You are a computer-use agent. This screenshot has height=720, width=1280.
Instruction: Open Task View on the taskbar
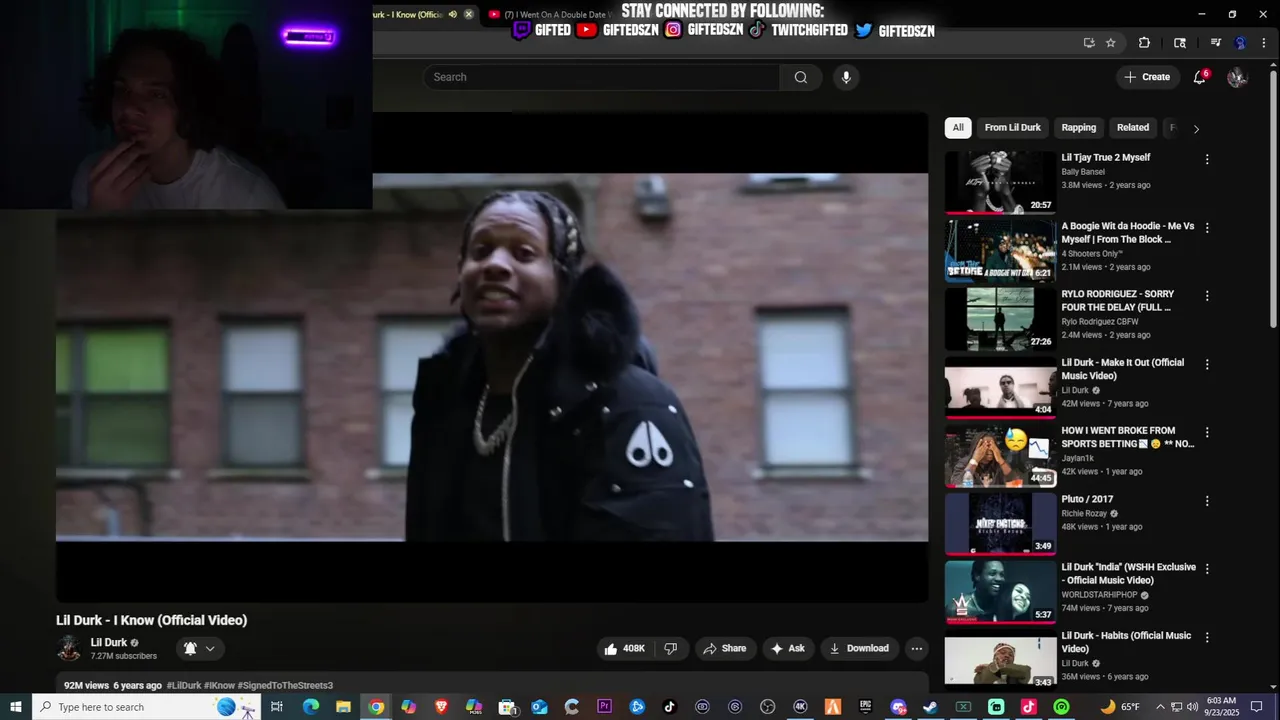tap(277, 707)
